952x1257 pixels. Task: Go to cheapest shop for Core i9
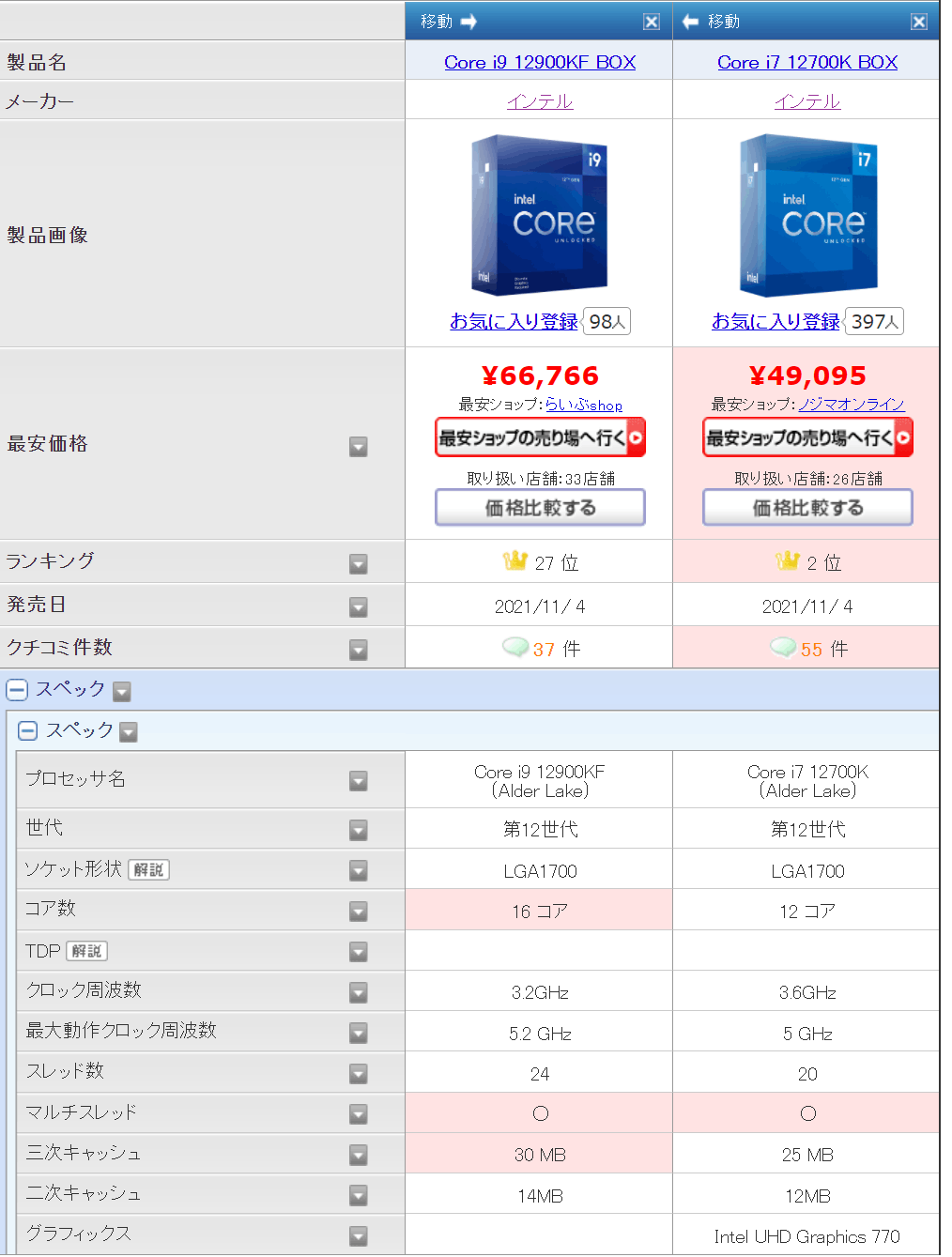click(x=540, y=437)
